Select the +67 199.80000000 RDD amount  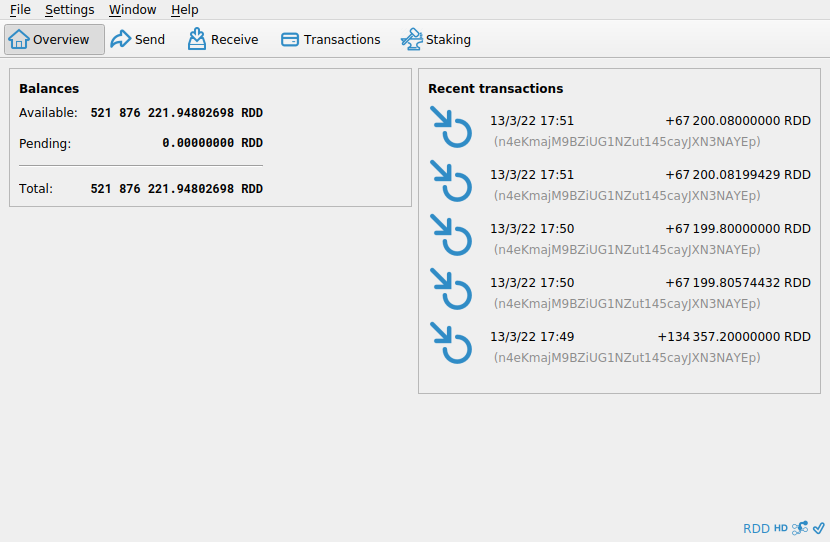(738, 229)
